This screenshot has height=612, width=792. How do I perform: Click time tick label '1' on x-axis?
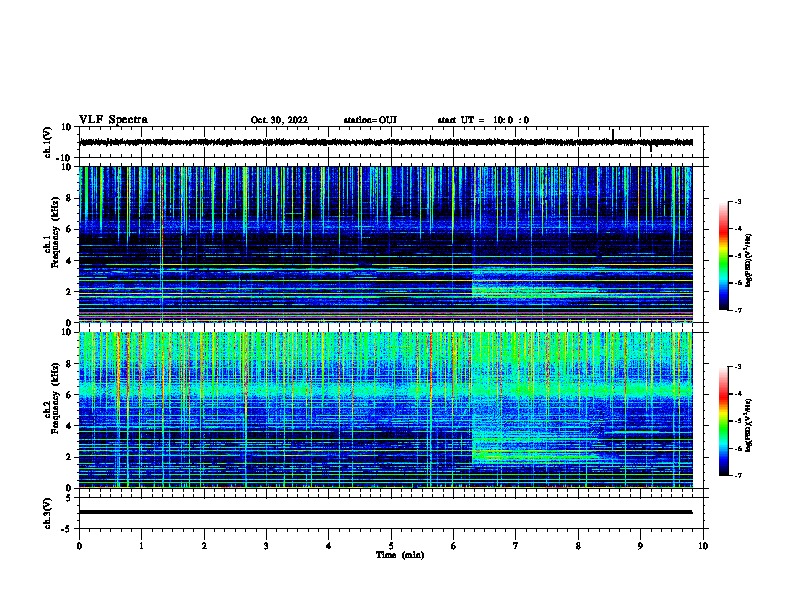pyautogui.click(x=141, y=546)
